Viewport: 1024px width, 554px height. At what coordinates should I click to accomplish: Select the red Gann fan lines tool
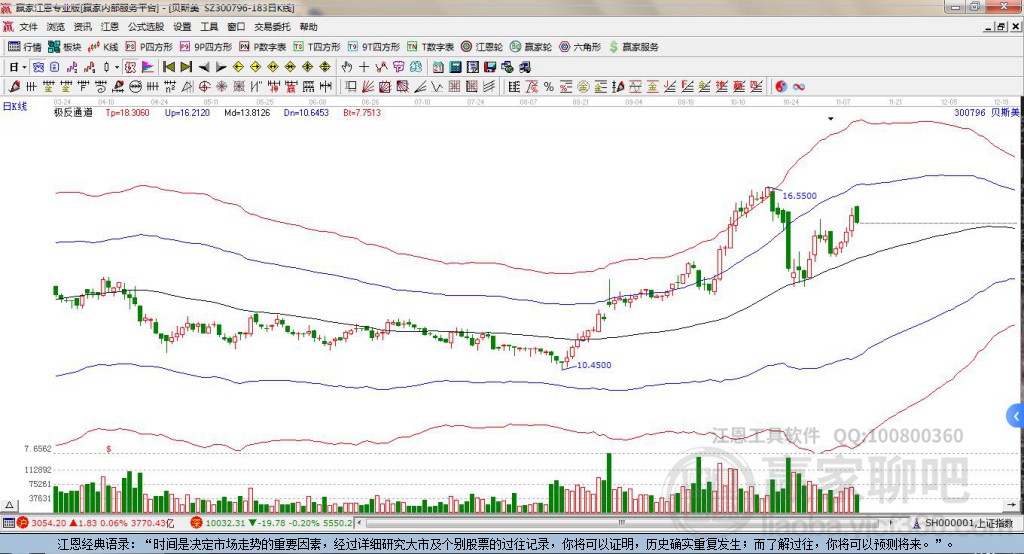[x=367, y=86]
